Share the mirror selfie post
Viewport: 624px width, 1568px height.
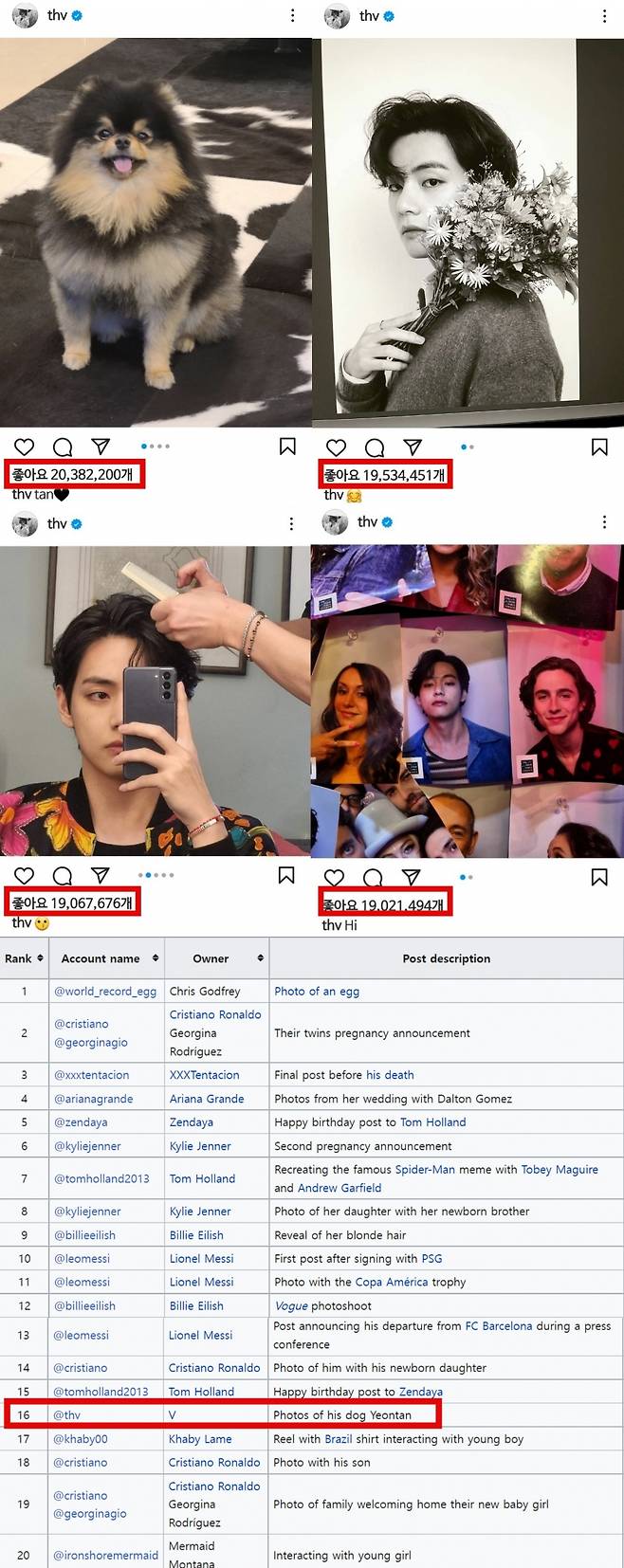click(101, 875)
